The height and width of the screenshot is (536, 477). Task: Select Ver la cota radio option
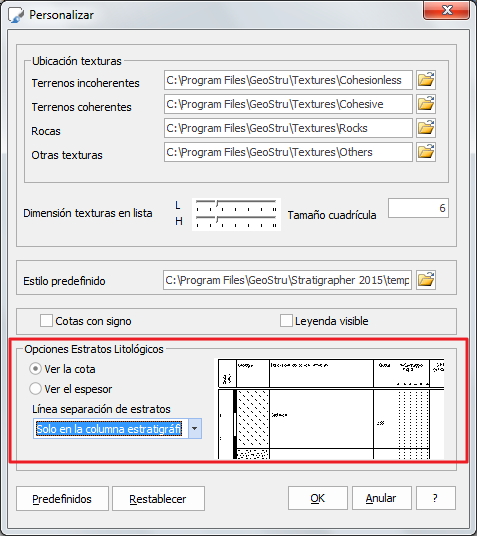coord(35,369)
